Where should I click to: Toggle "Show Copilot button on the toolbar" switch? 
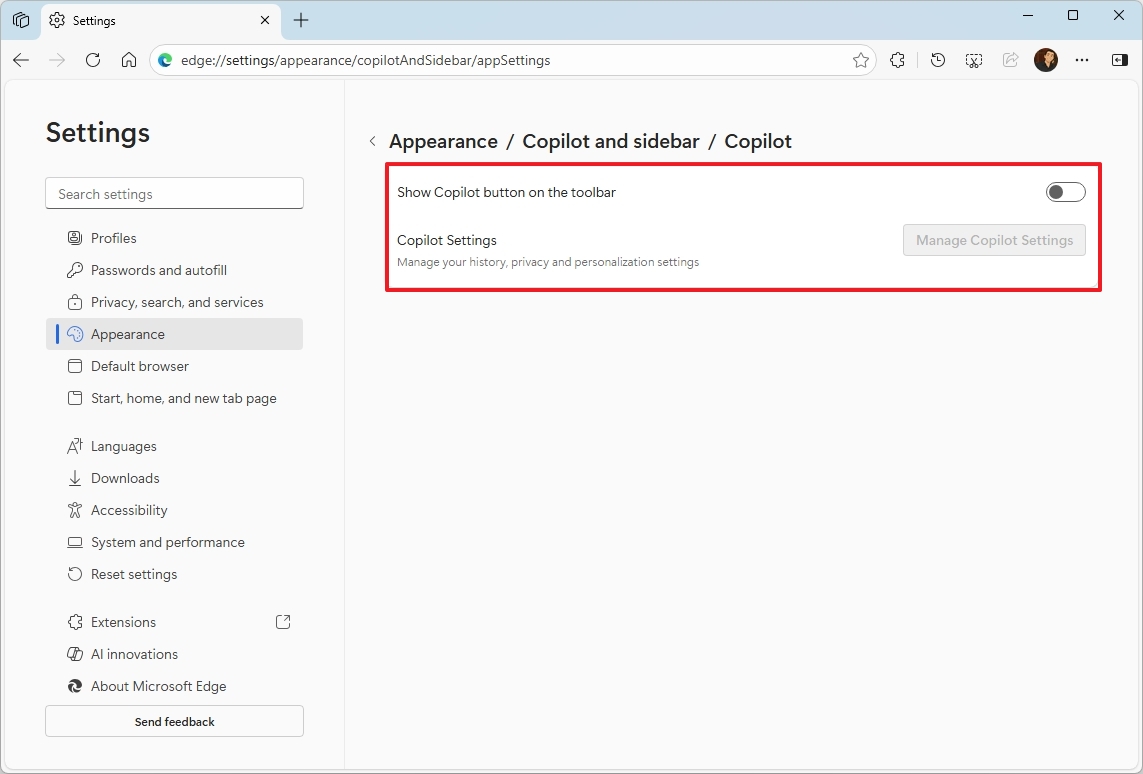[x=1065, y=191]
